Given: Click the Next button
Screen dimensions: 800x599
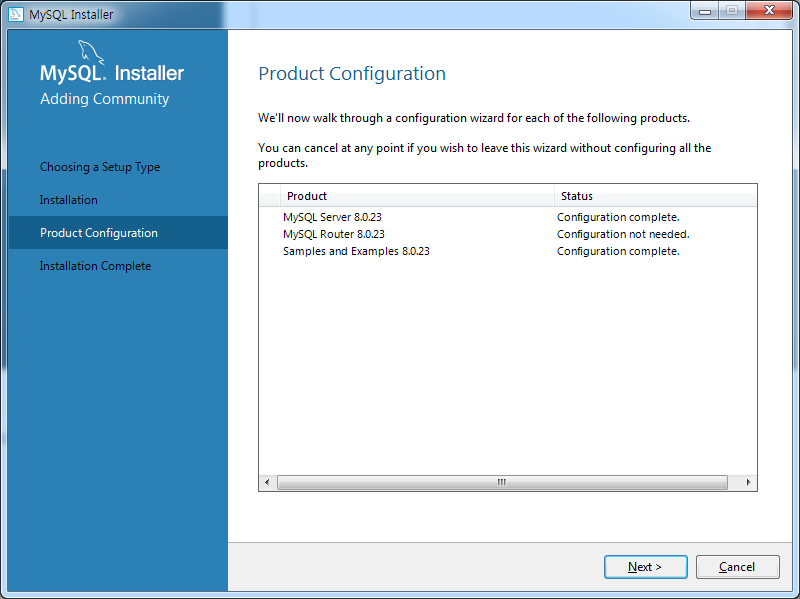Looking at the screenshot, I should pyautogui.click(x=645, y=567).
